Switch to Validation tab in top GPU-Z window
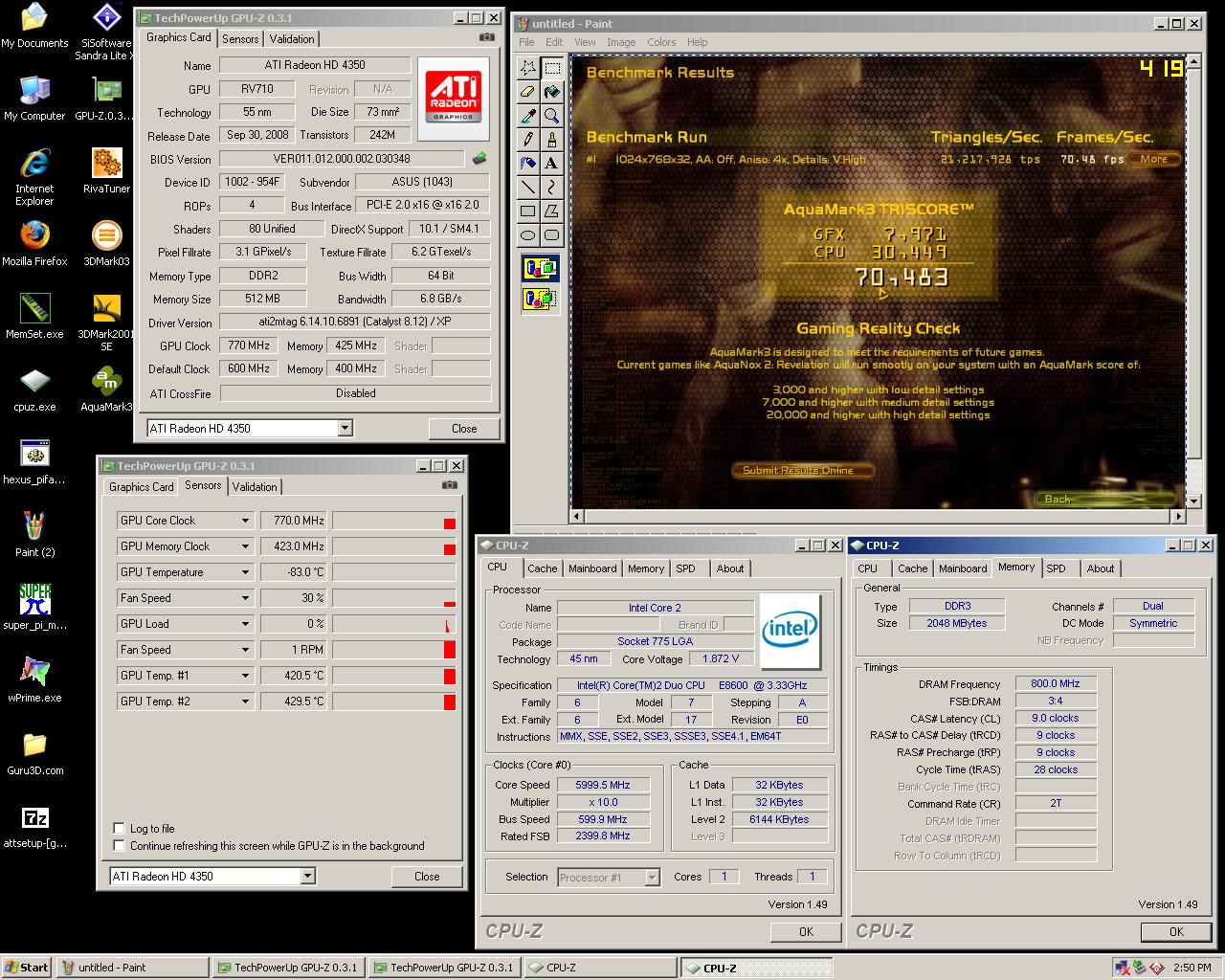1225x980 pixels. [x=292, y=39]
